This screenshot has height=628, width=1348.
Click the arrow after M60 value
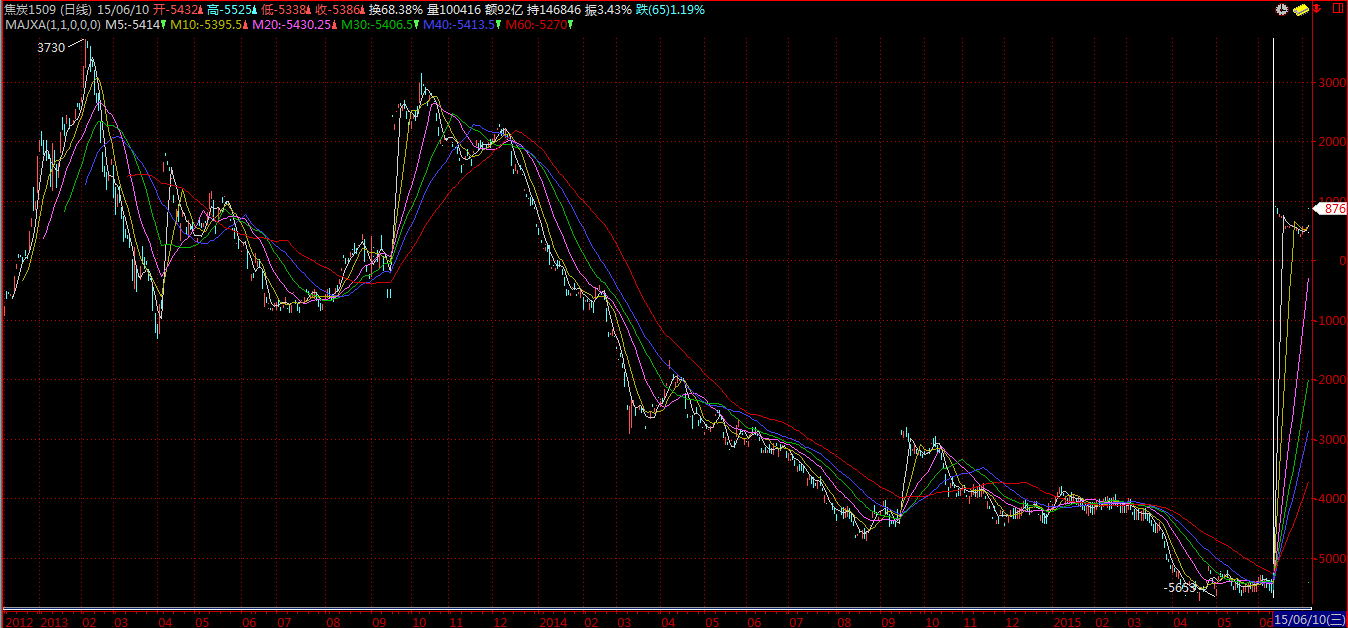coord(569,24)
